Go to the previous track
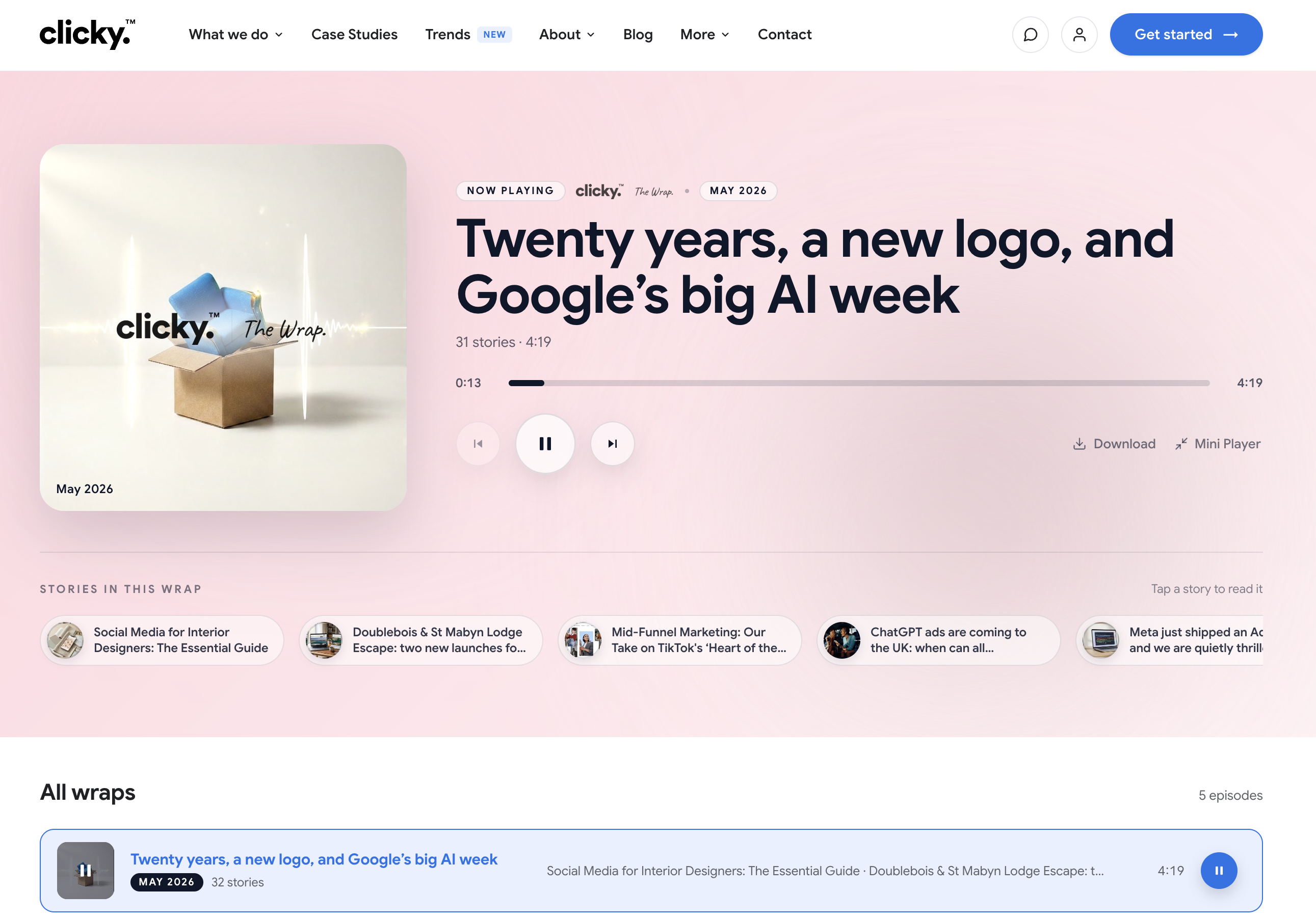This screenshot has width=1316, height=919. [x=478, y=444]
